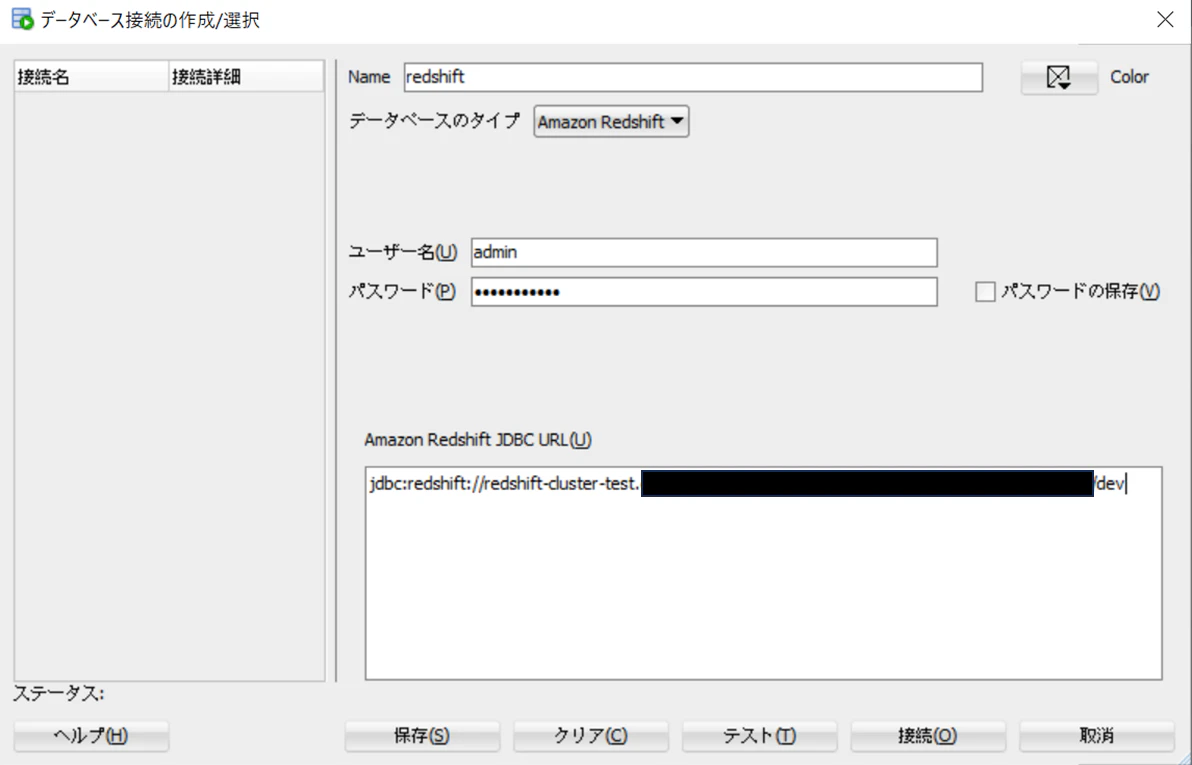Click the クリア(C) button
Screen dimensions: 1192x765
(591, 735)
